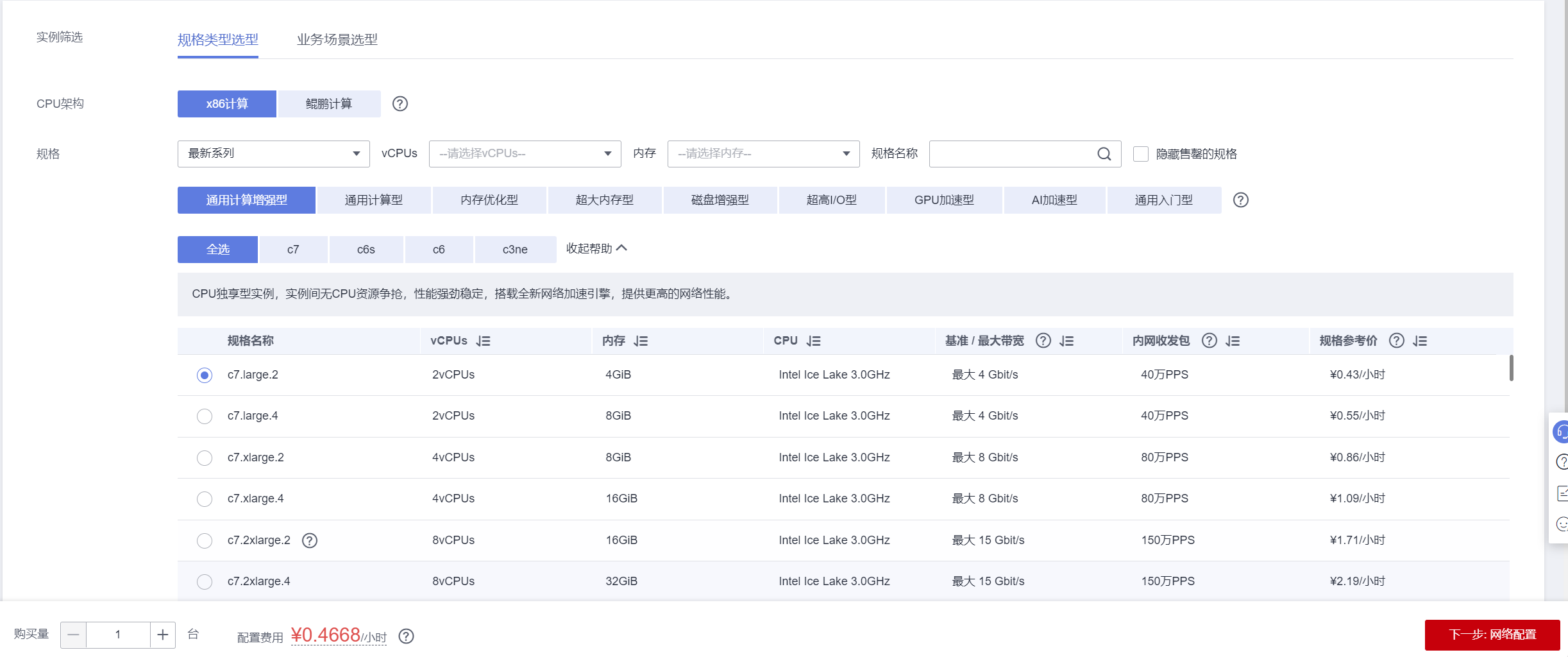The image size is (1568, 657).
Task: Select c7.2xlarge.2 radio button
Action: point(205,541)
